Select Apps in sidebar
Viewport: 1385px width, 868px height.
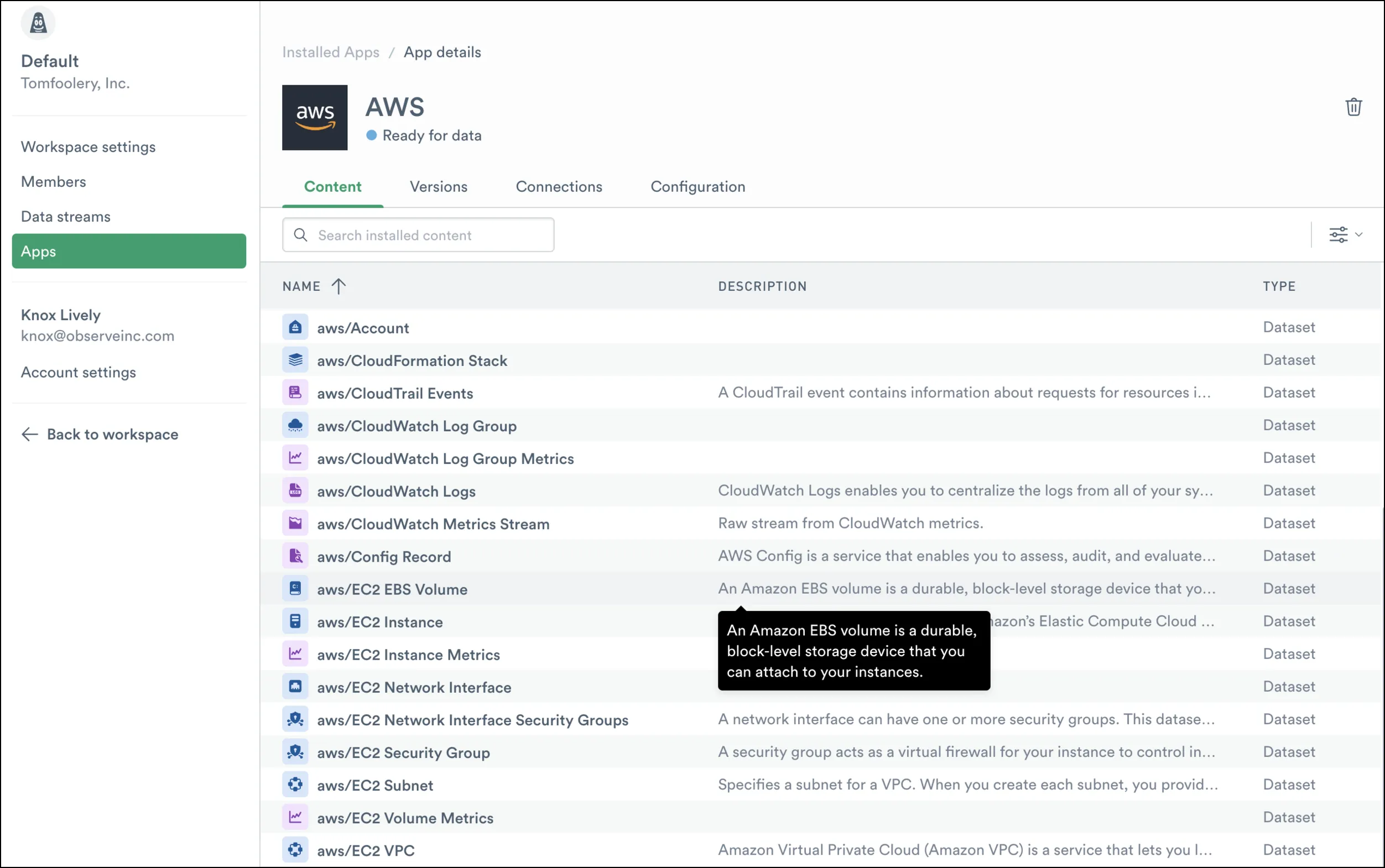(x=129, y=252)
